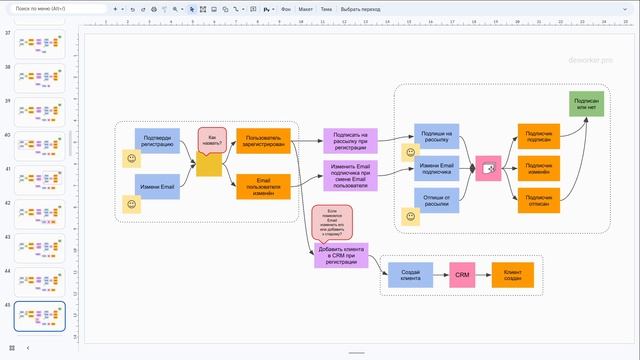Open the new slide layout dropdown arrow

(x=122, y=9)
